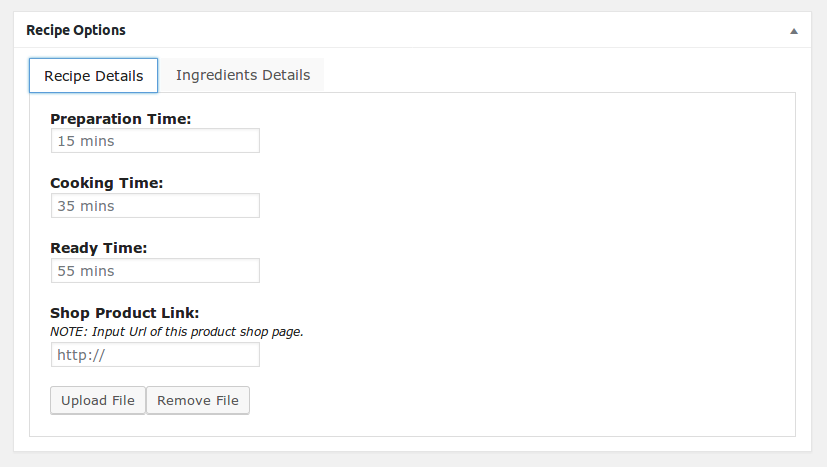Screen dimensions: 827x467
Task: Click the 35 mins placeholder text
Action: tap(86, 206)
